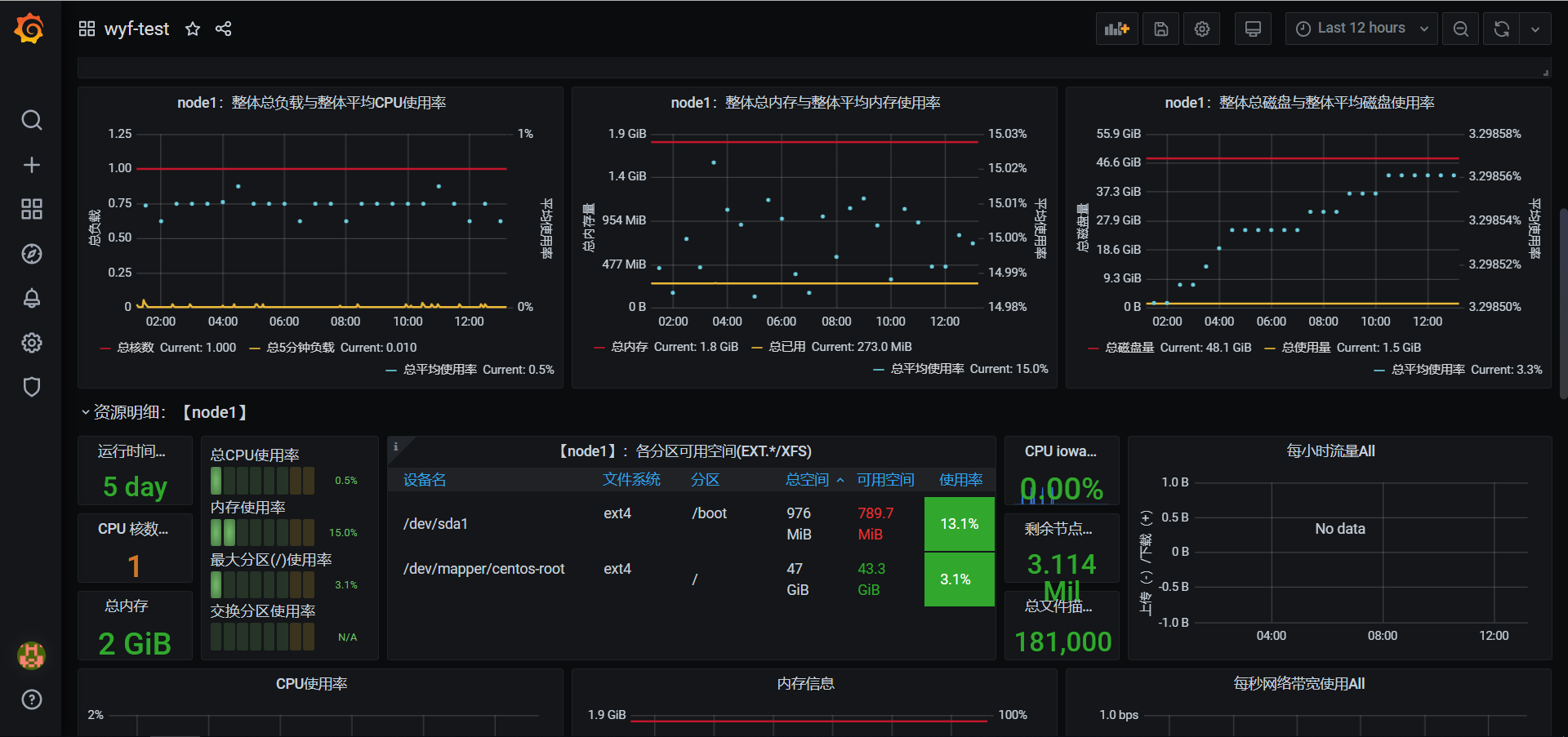Image resolution: width=1568 pixels, height=737 pixels.
Task: Click the CPU 核数 stat panel
Action: point(135,548)
